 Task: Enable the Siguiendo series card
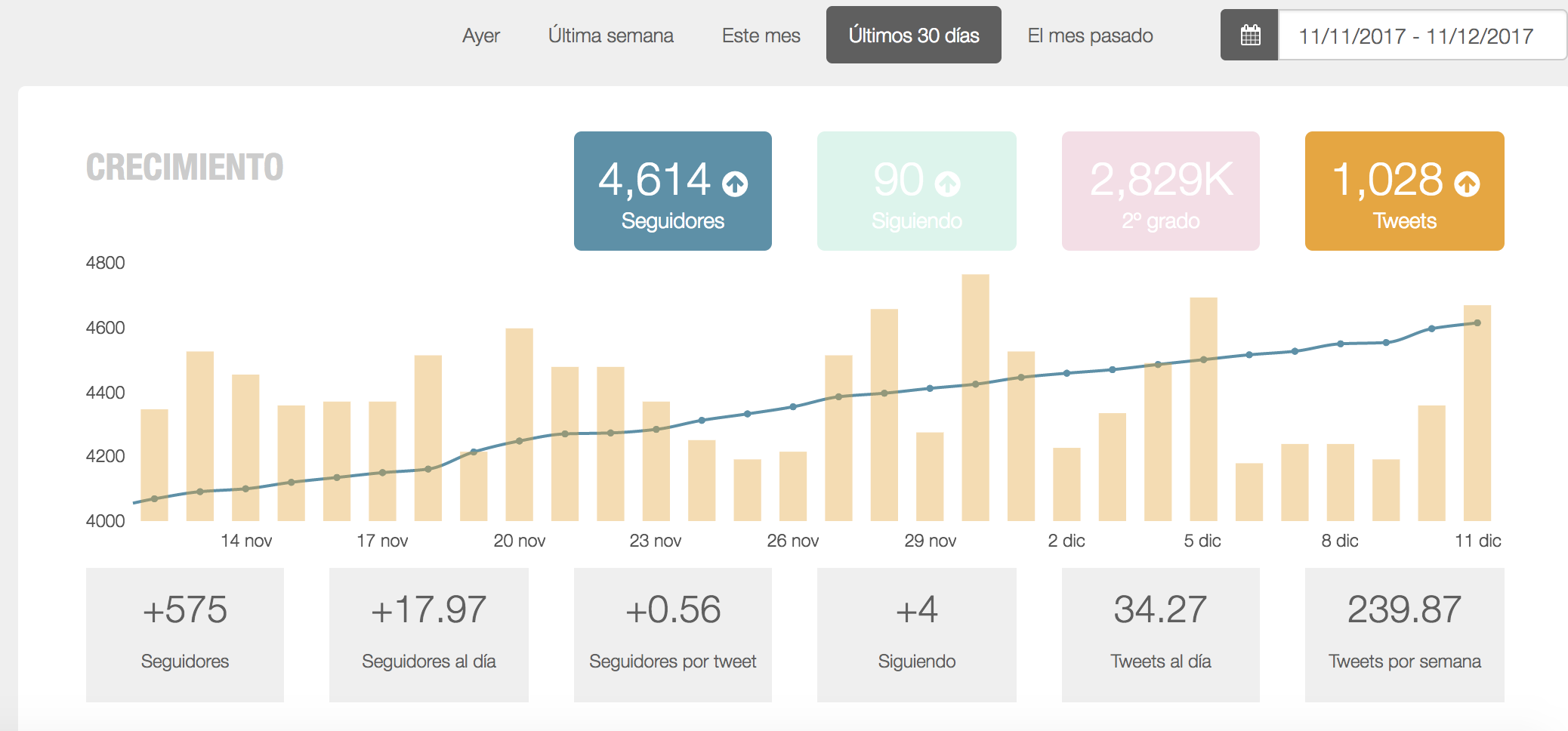click(x=917, y=191)
